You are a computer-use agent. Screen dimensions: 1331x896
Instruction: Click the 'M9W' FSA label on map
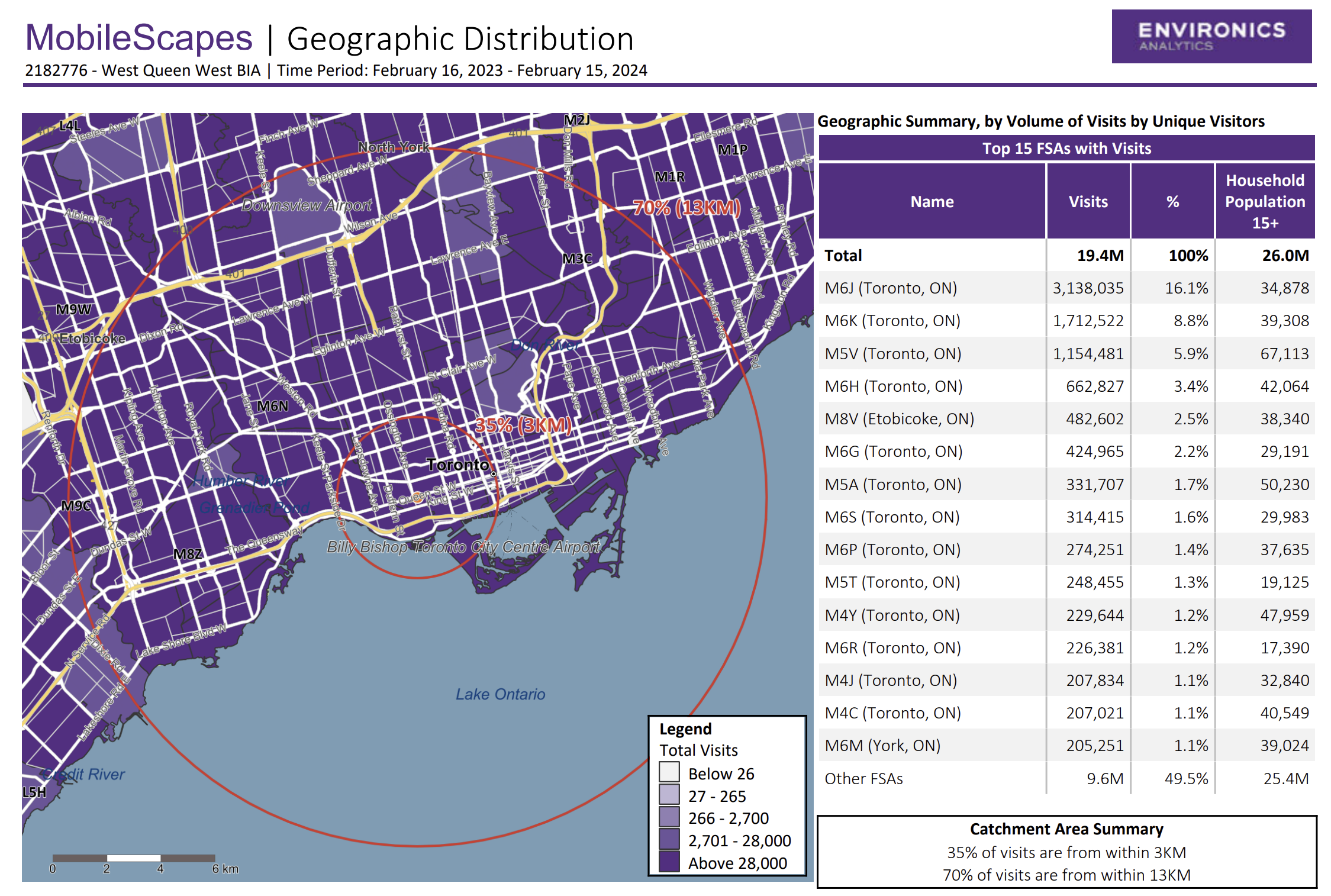[73, 310]
